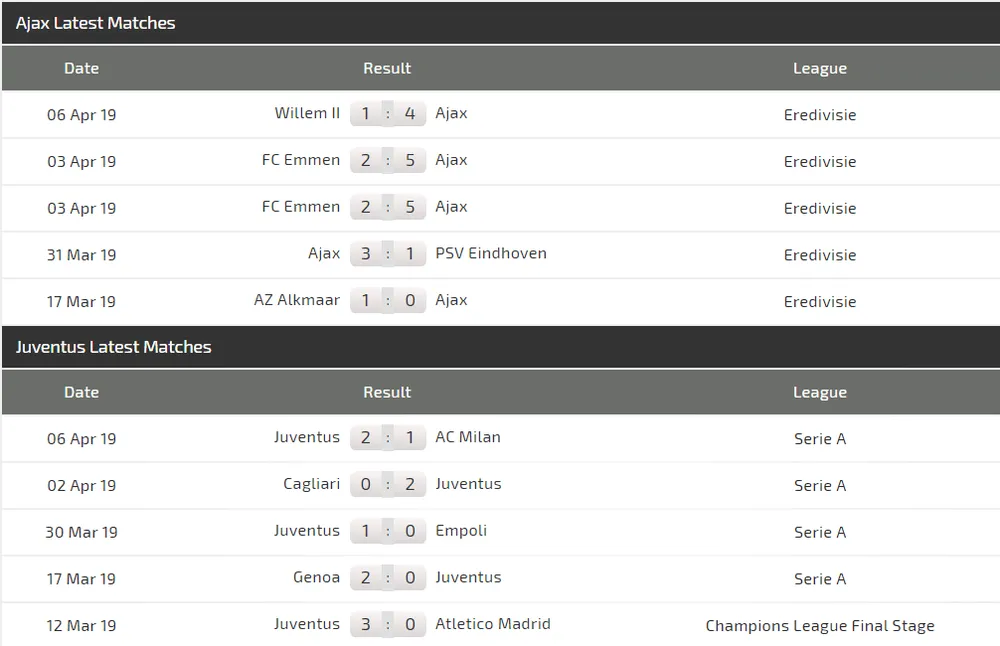Click the Ajax vs PSV Eindhoven 3:1 score
The width and height of the screenshot is (1000, 646).
(x=388, y=254)
